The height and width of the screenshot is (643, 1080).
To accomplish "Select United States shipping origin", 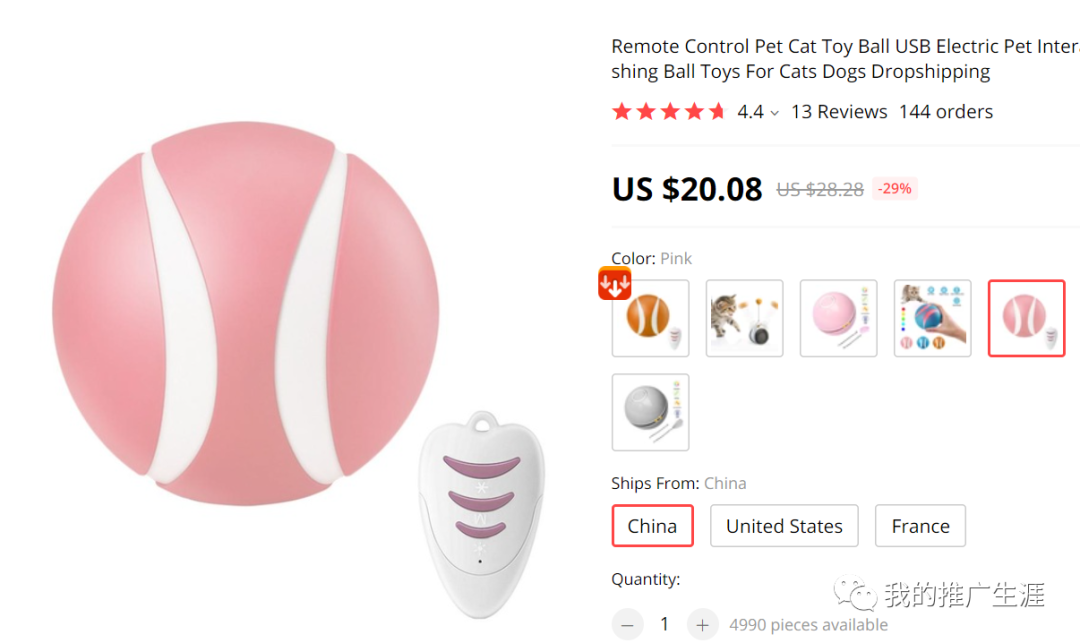I will pos(784,526).
